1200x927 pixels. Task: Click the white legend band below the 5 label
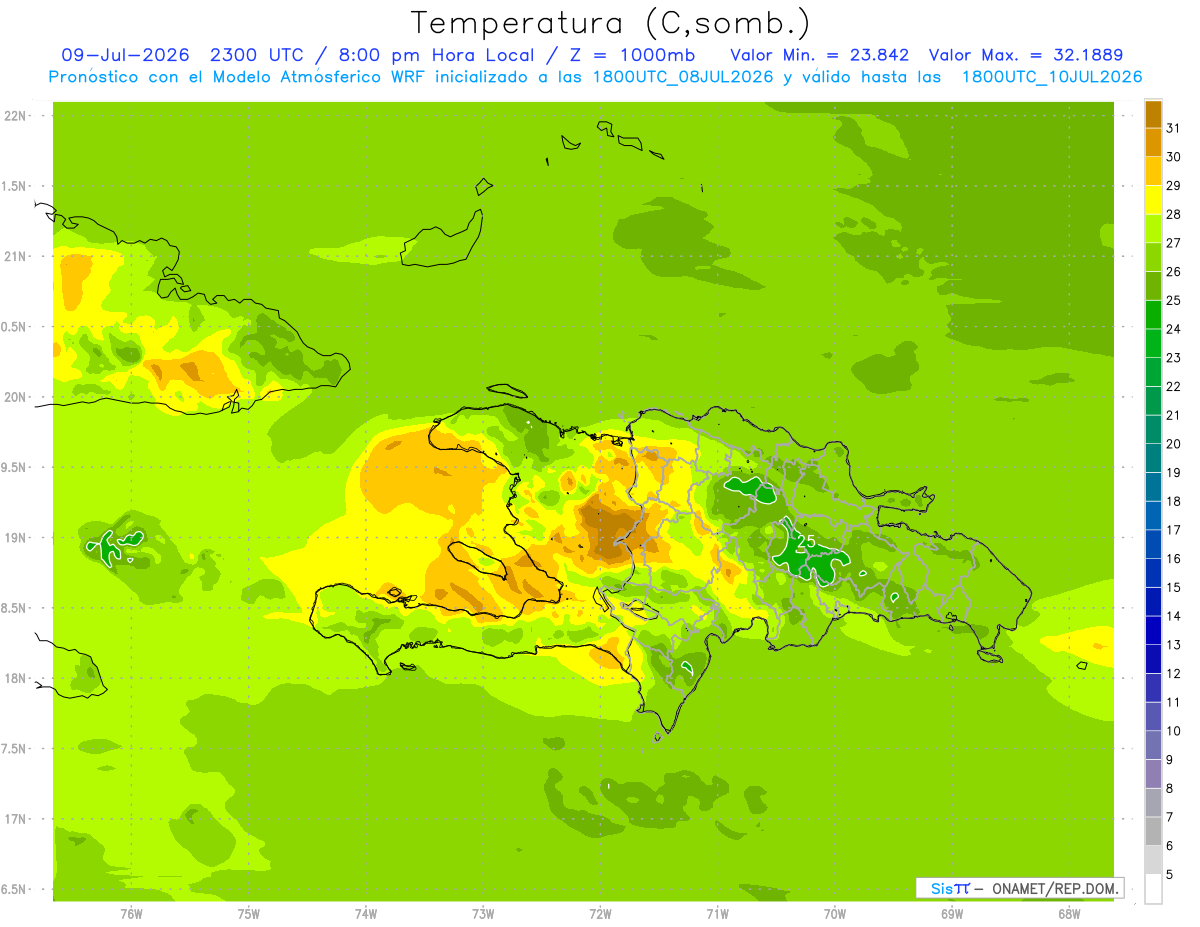pyautogui.click(x=1153, y=889)
